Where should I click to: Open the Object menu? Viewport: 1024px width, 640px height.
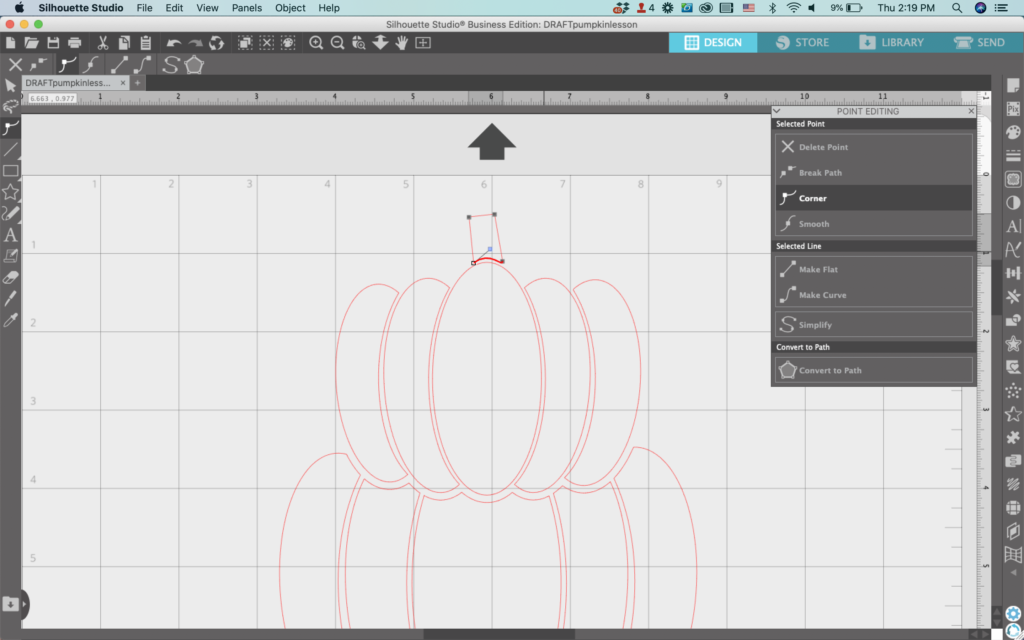pyautogui.click(x=290, y=8)
